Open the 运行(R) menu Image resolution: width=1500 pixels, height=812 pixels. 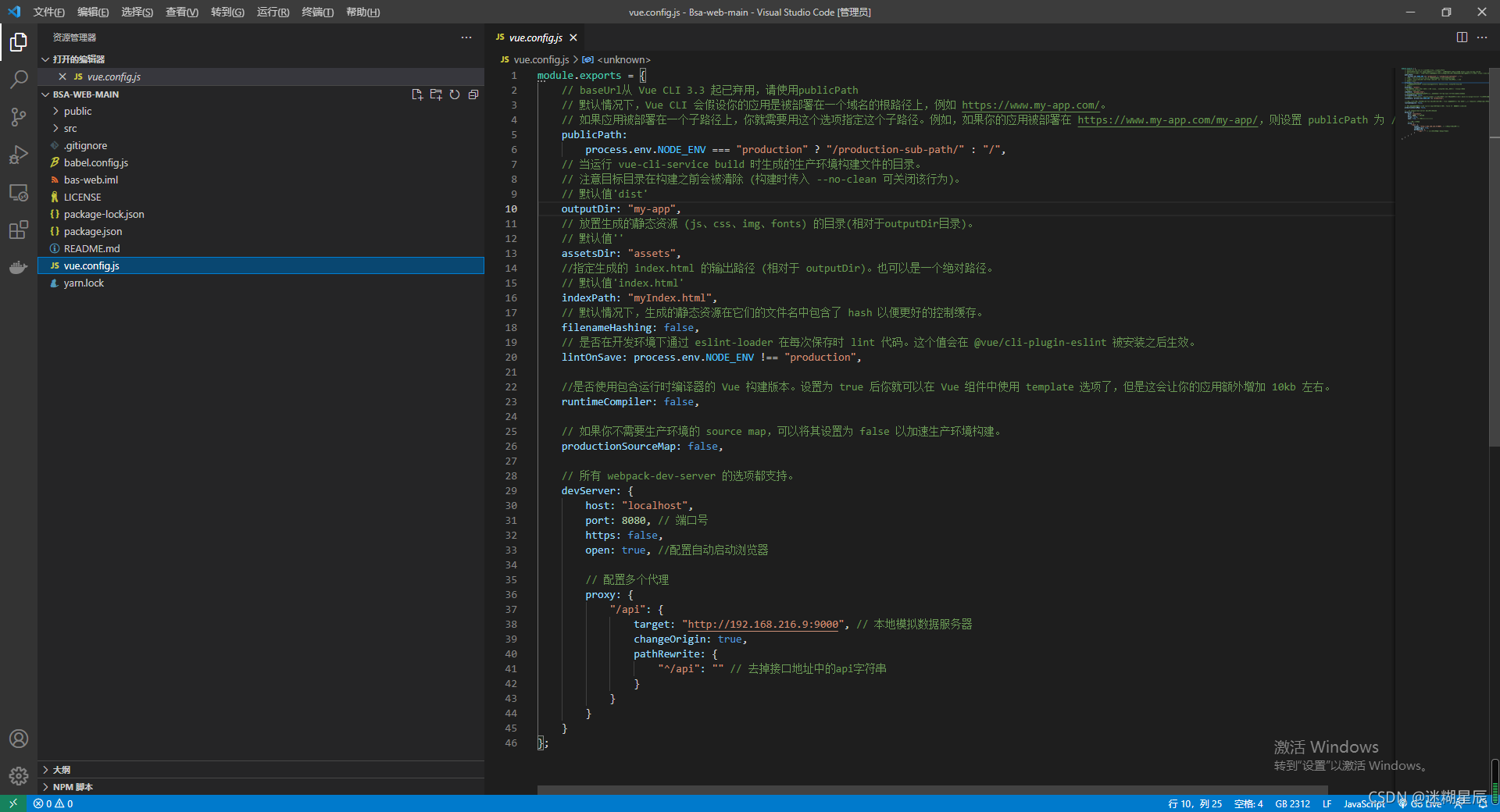[273, 12]
